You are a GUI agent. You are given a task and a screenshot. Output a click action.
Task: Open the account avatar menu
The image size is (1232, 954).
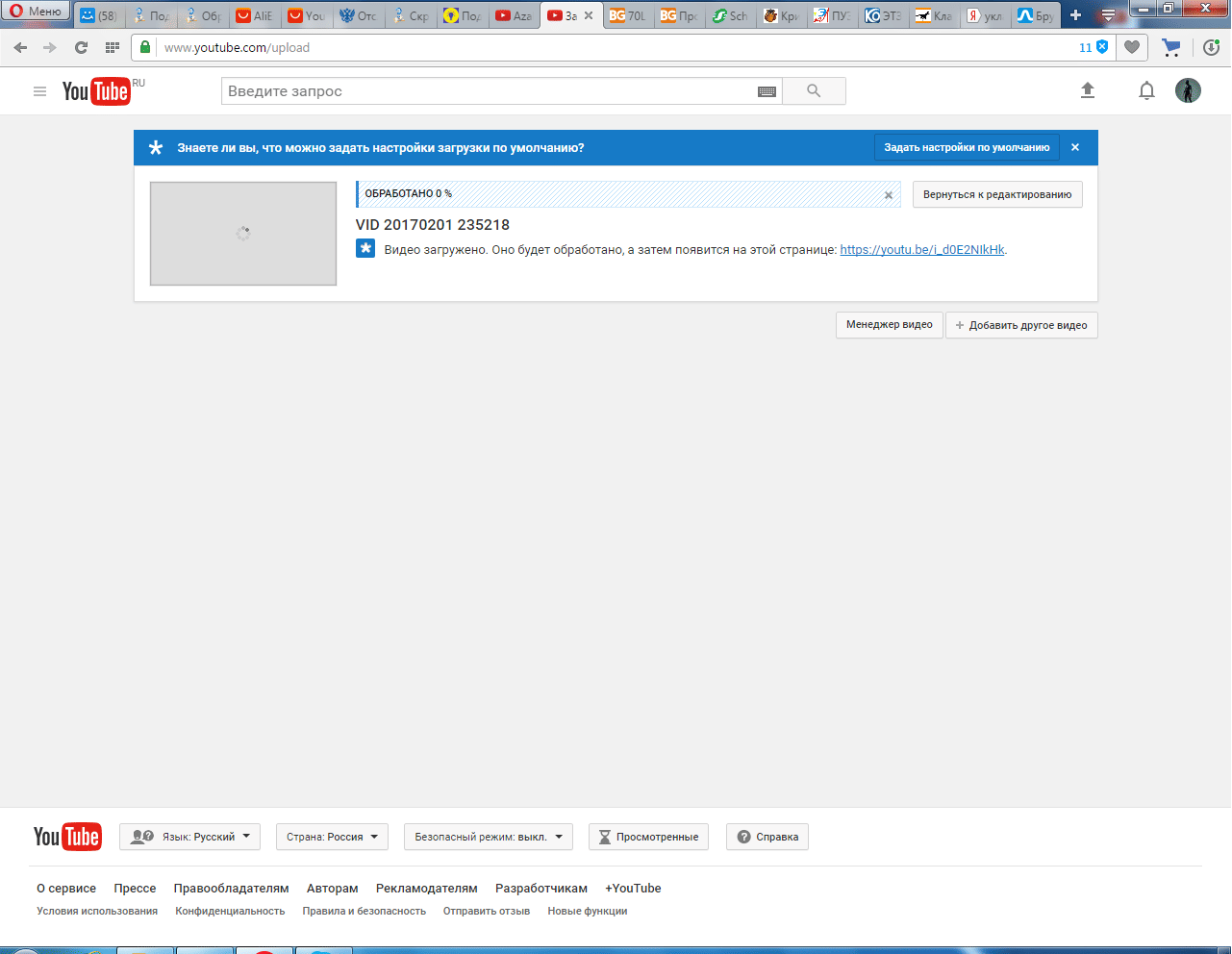coord(1188,90)
